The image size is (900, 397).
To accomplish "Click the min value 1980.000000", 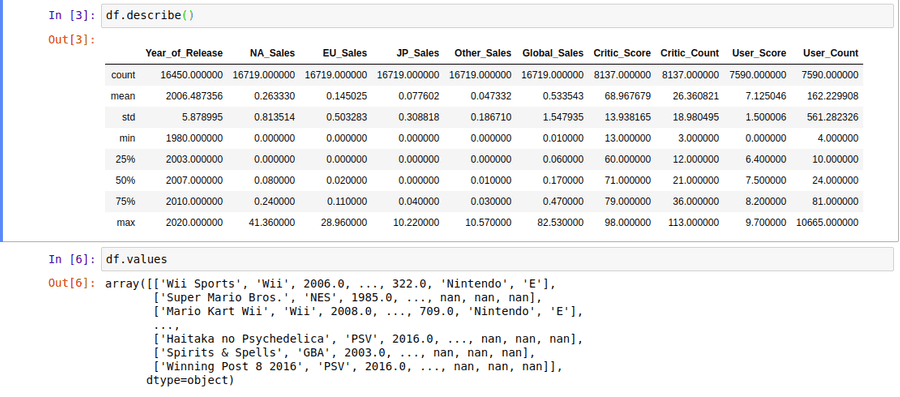I will coord(194,138).
